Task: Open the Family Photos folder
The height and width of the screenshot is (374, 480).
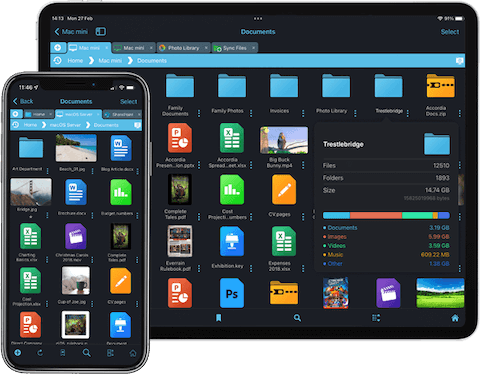Action: point(232,86)
